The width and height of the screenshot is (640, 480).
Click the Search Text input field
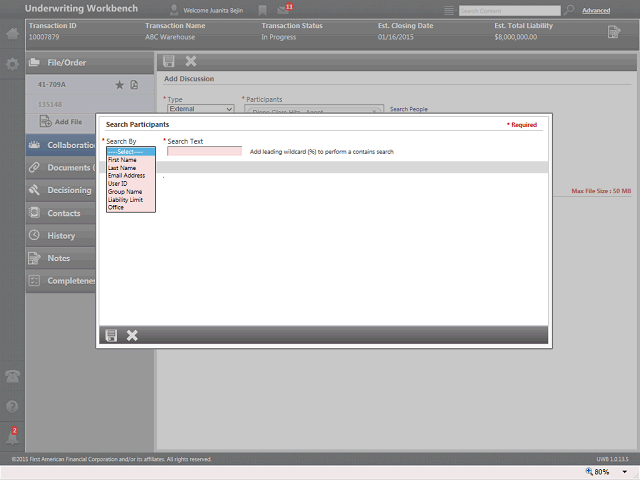click(204, 151)
